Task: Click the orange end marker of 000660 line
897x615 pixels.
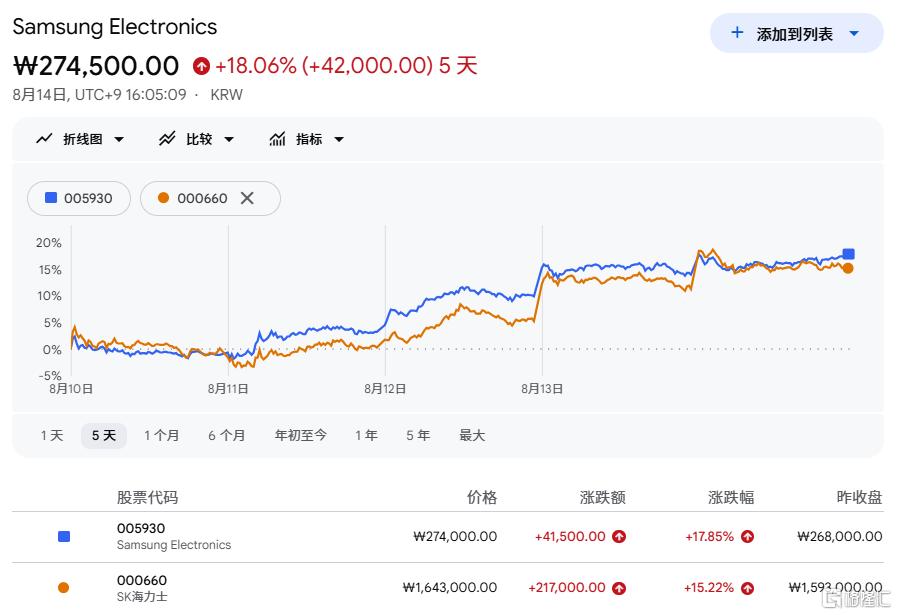Action: pos(848,268)
